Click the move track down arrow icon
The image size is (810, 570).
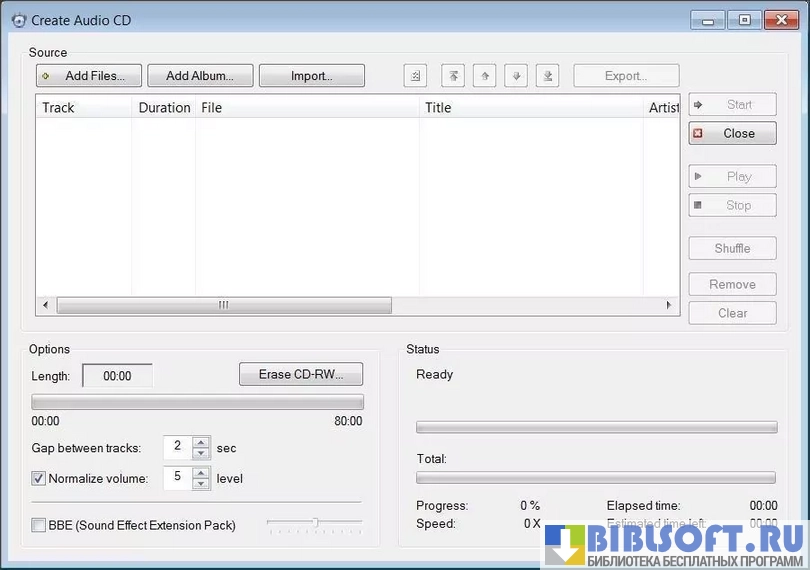pos(516,76)
